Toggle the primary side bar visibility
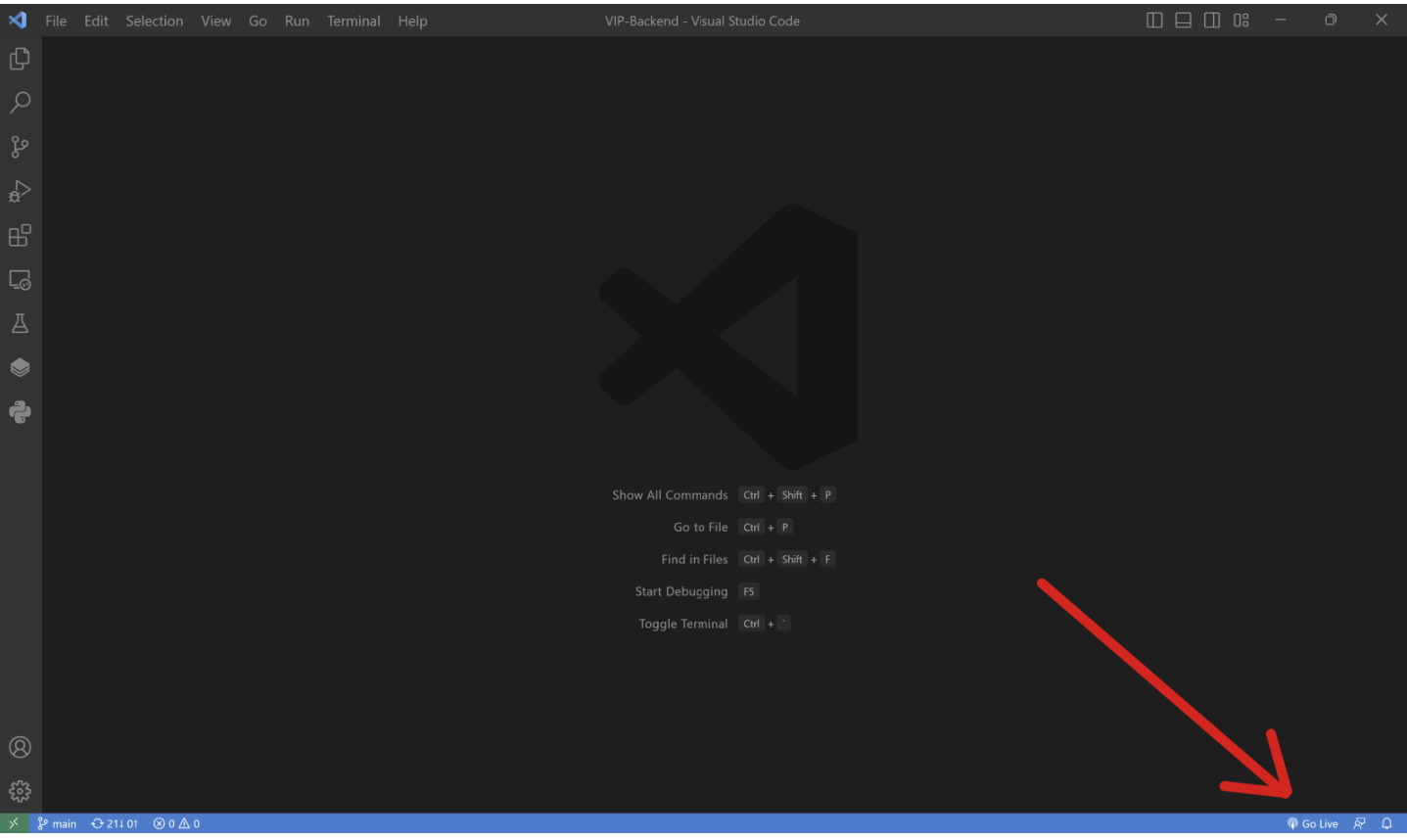The image size is (1407, 840). pos(1154,21)
